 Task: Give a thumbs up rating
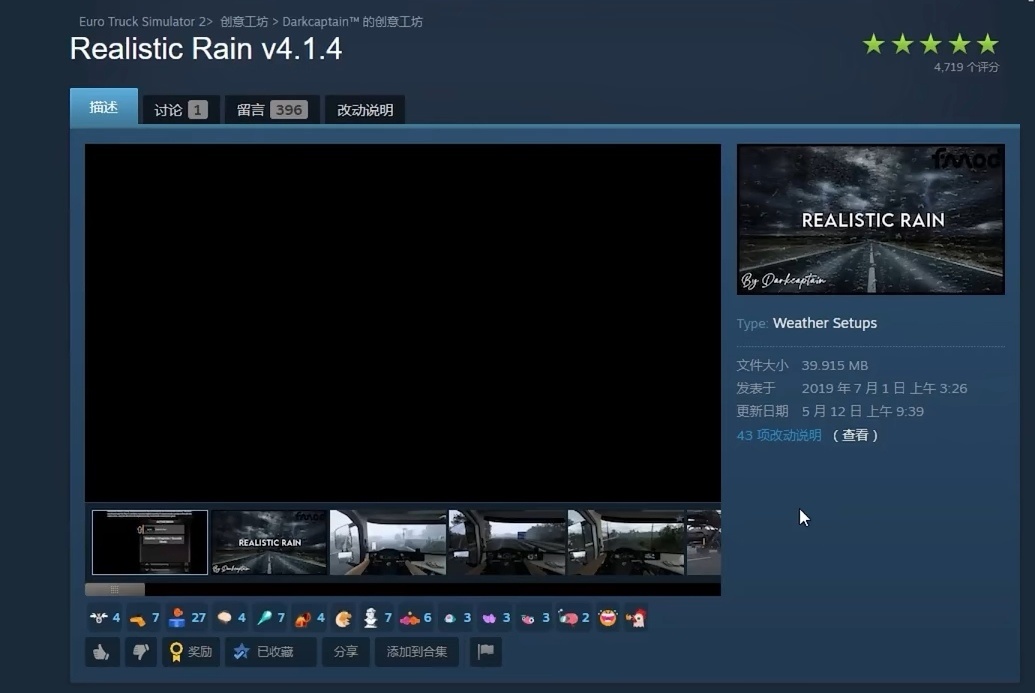[102, 652]
